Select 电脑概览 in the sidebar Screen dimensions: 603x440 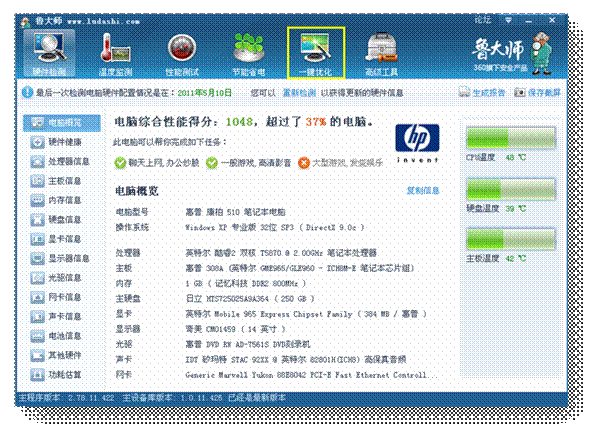[62, 123]
